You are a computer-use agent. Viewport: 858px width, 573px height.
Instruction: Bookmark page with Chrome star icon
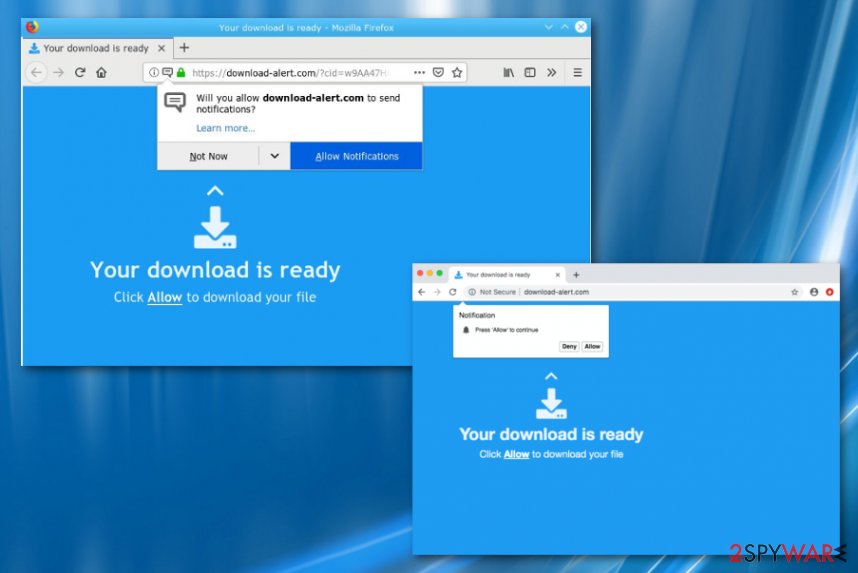[x=795, y=292]
